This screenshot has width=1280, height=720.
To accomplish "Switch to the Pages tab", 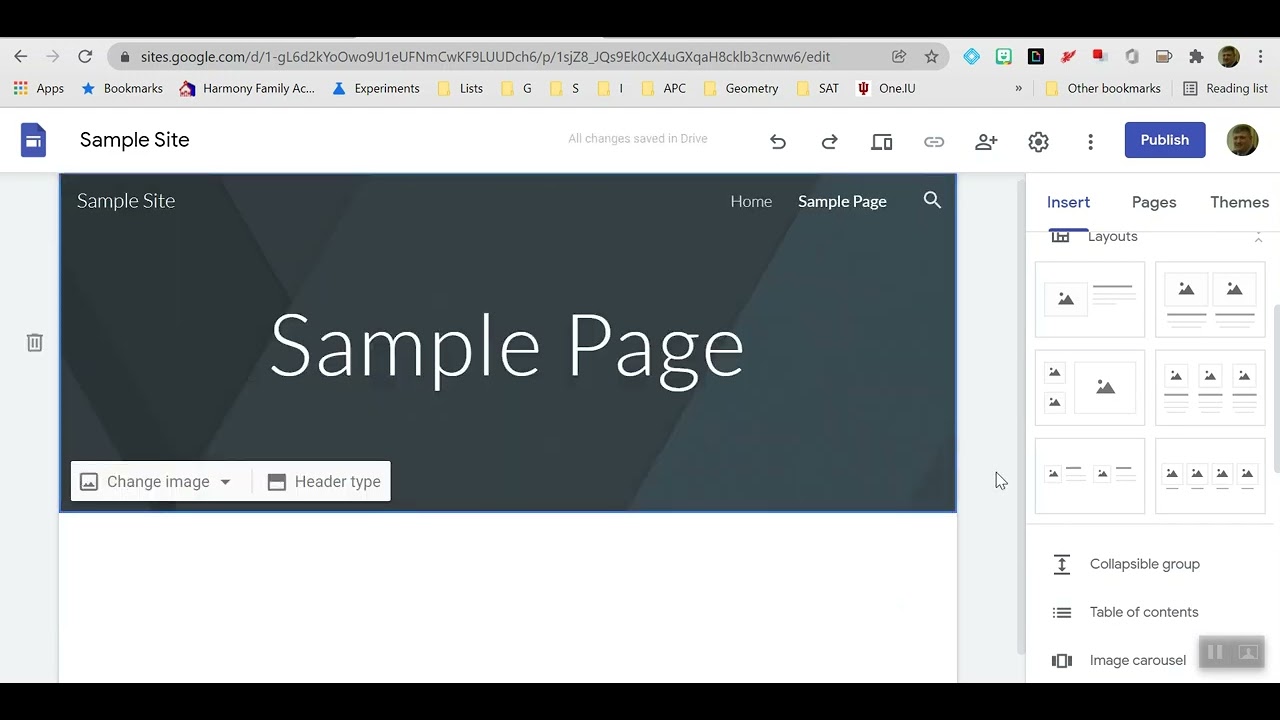I will 1154,202.
